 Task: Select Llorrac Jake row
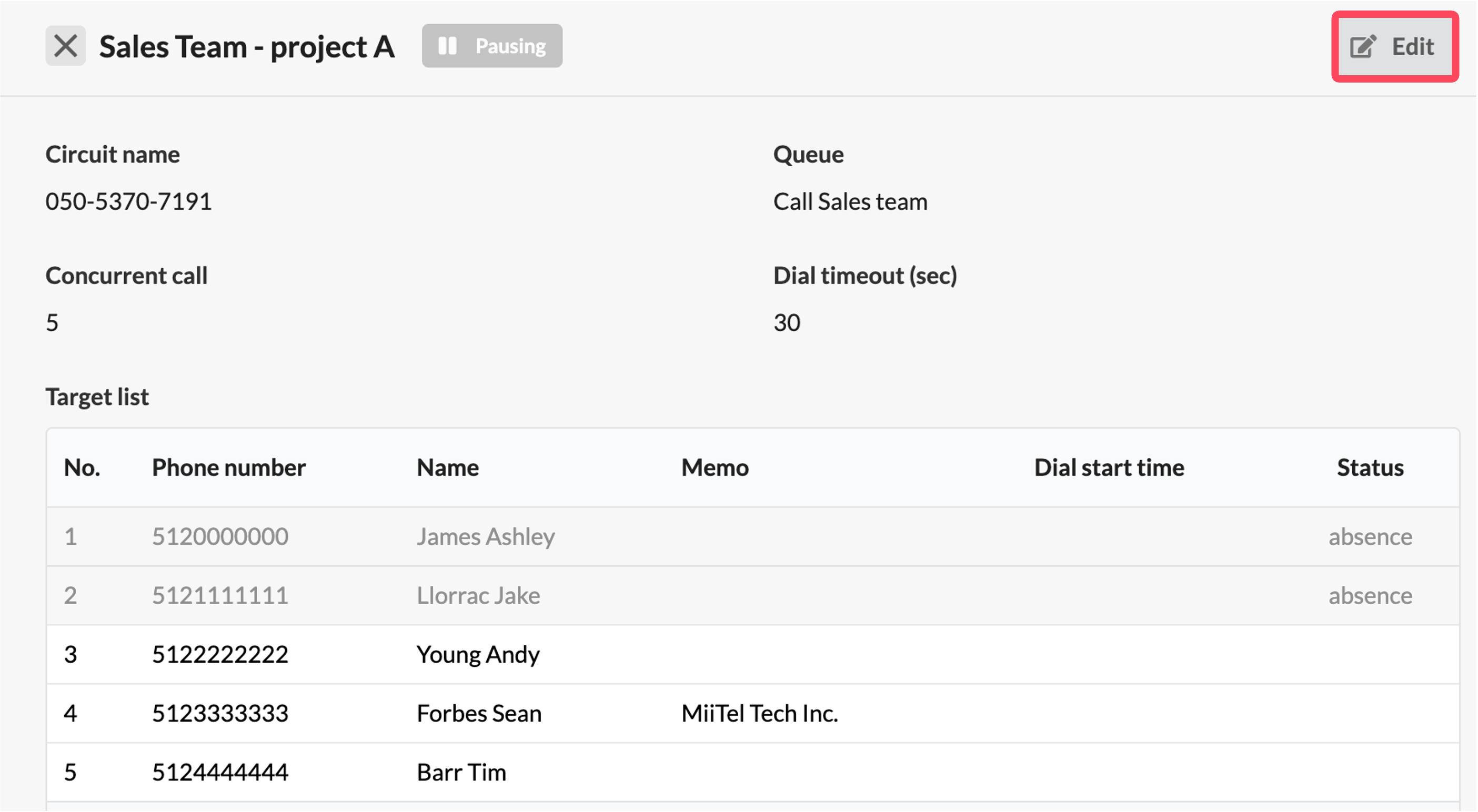click(x=753, y=596)
